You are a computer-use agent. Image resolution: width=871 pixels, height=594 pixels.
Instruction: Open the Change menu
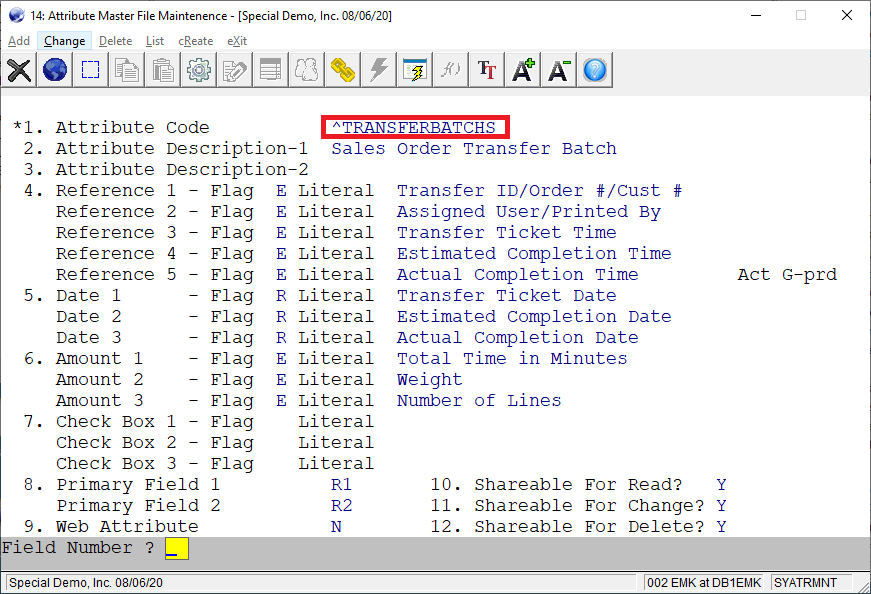tap(64, 41)
